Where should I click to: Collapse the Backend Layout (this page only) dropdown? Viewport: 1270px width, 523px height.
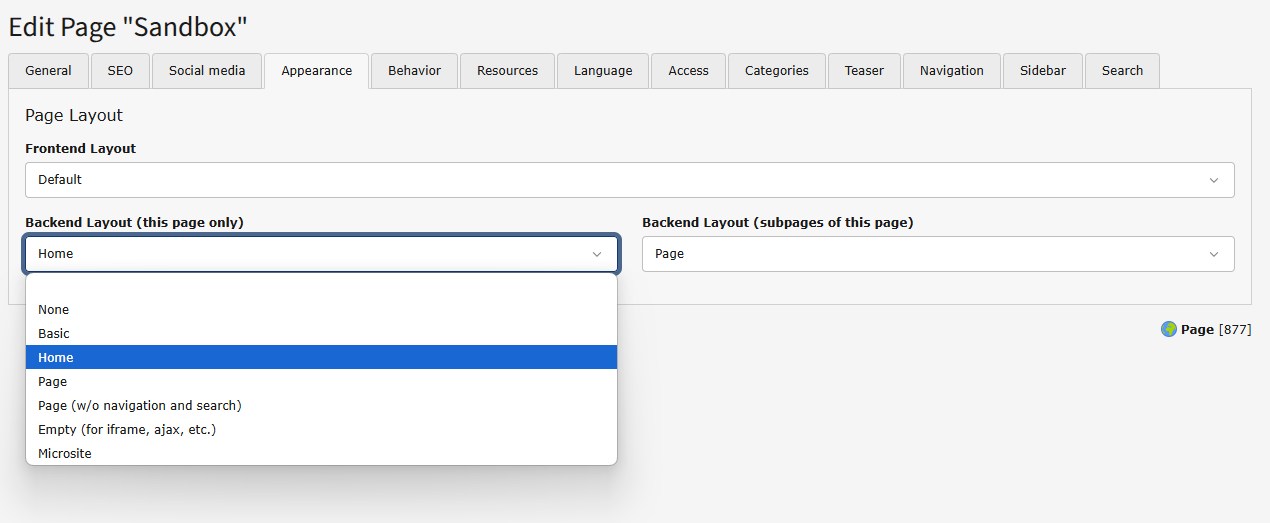pos(321,254)
